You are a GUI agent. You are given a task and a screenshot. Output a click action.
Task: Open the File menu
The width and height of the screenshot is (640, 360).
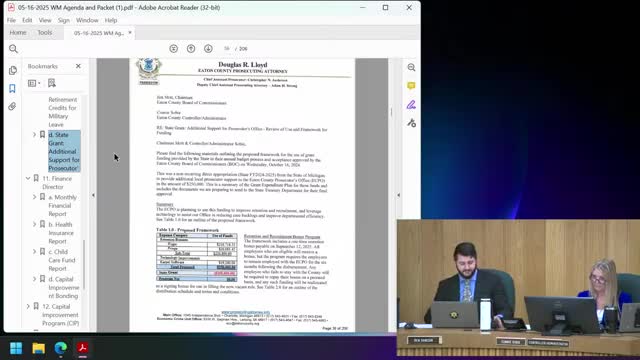(x=11, y=20)
